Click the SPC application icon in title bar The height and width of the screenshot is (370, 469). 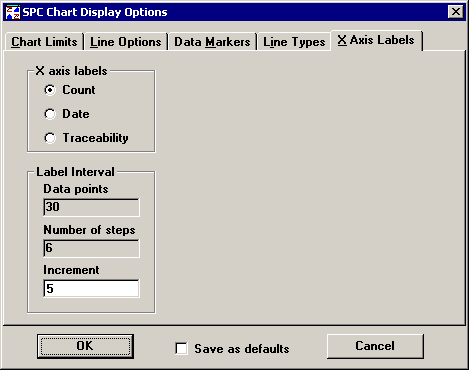click(x=13, y=12)
